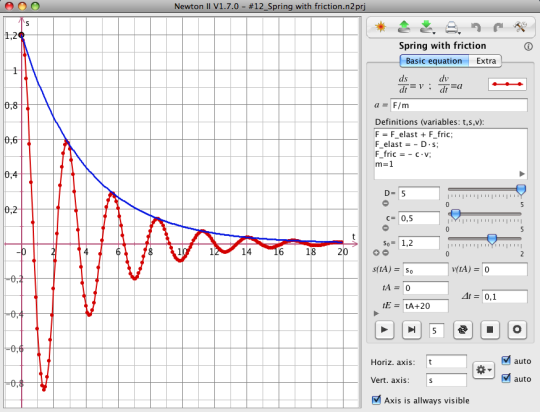This screenshot has width=540, height=412.
Task: Add a parameter with the plus icon
Action: 376,253
